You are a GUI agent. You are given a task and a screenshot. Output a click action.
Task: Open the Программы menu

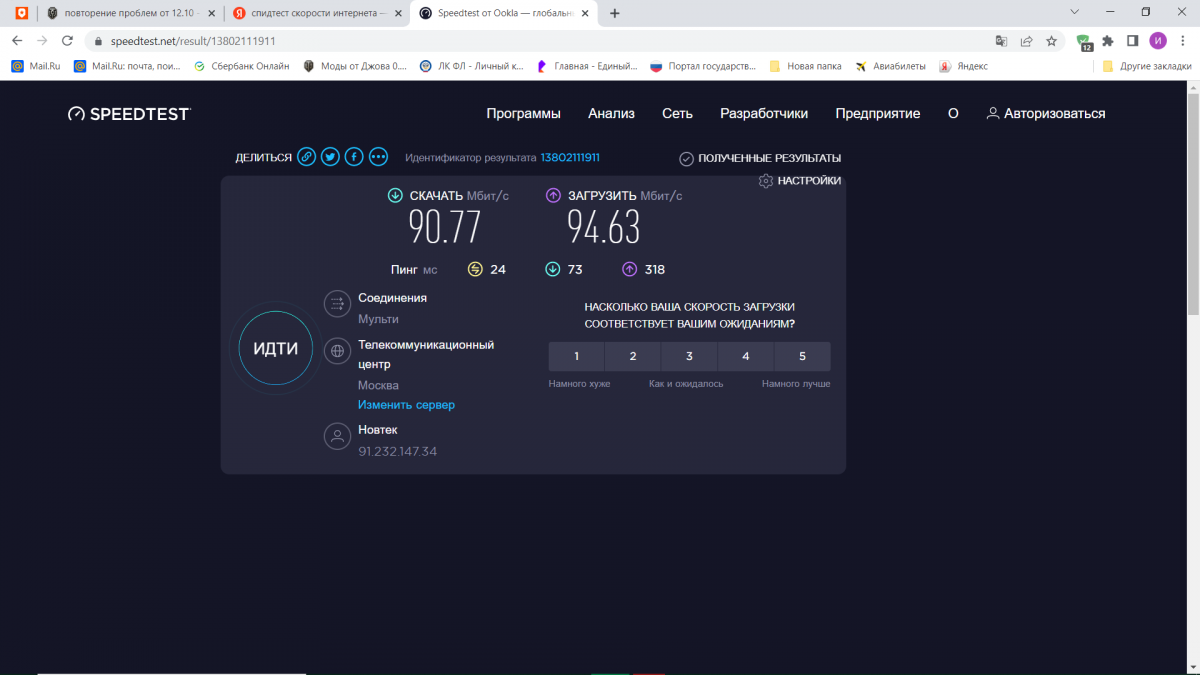pos(523,114)
